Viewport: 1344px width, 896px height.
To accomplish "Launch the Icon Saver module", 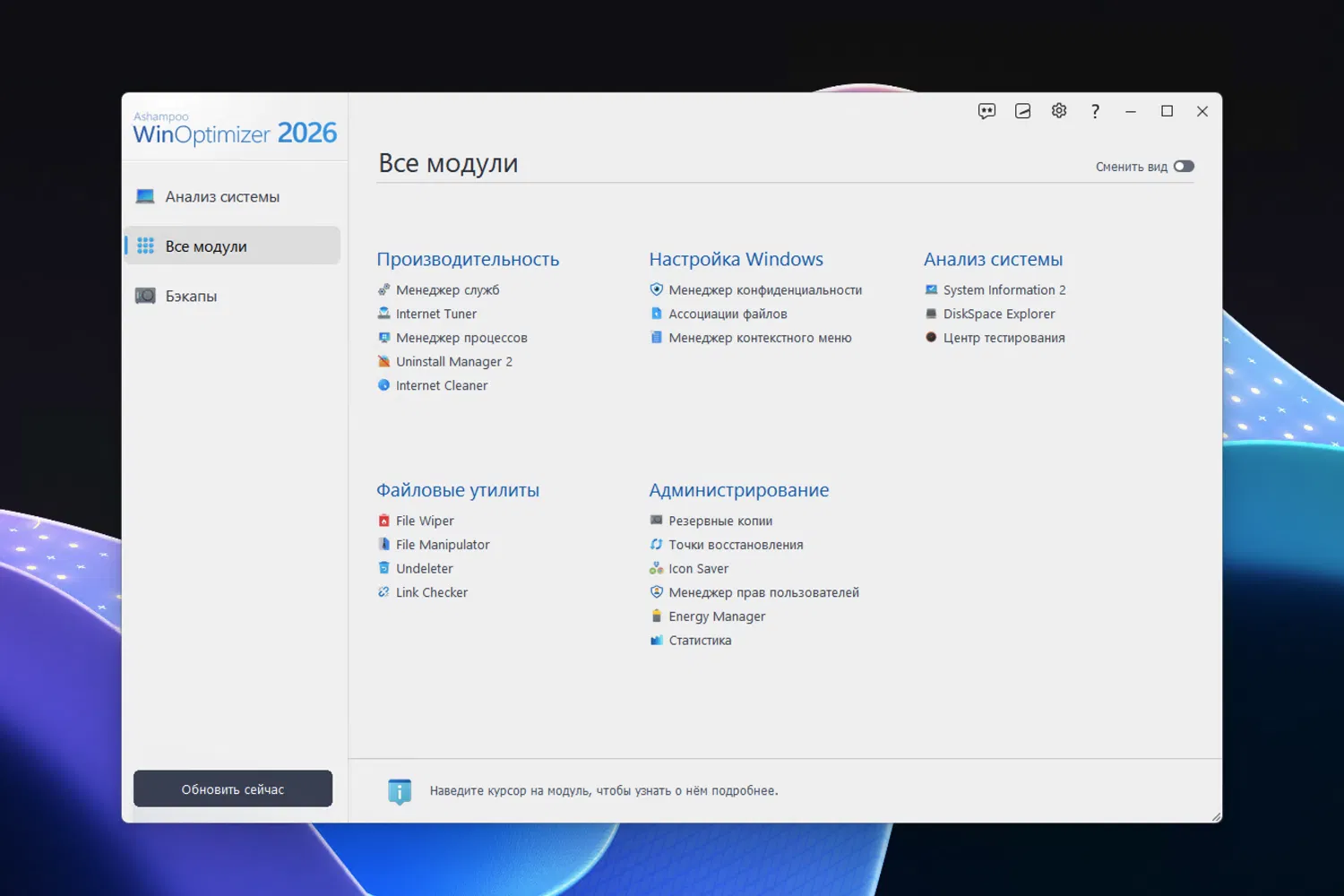I will (x=698, y=569).
